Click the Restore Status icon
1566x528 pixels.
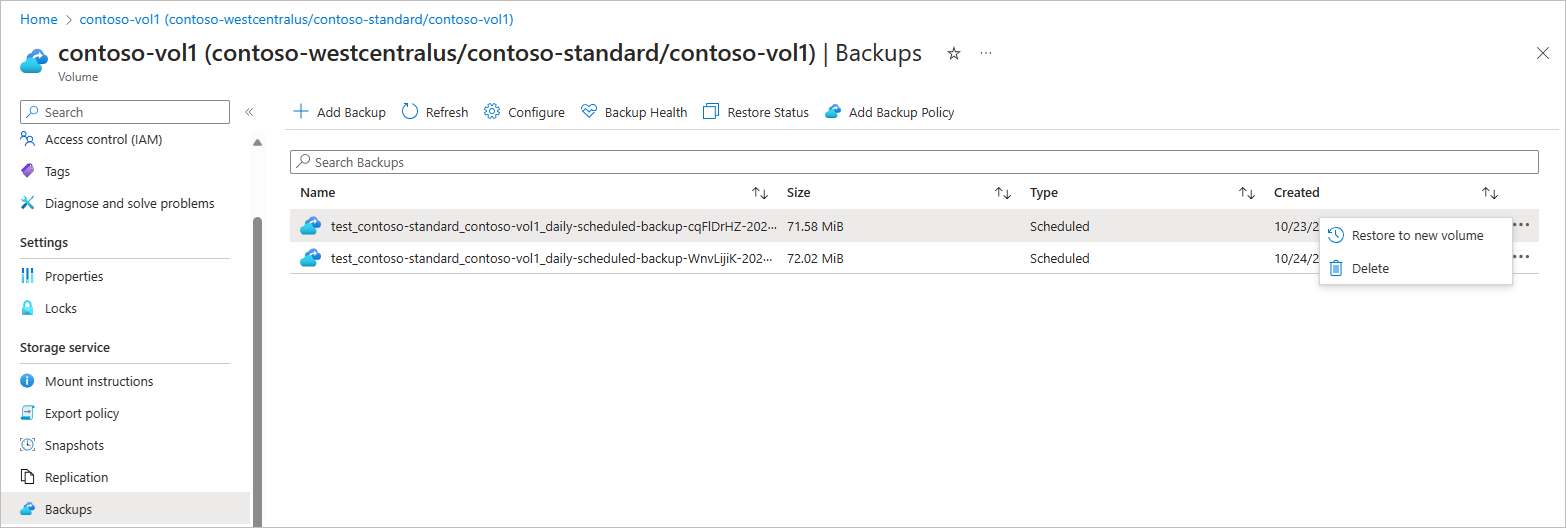pos(711,112)
